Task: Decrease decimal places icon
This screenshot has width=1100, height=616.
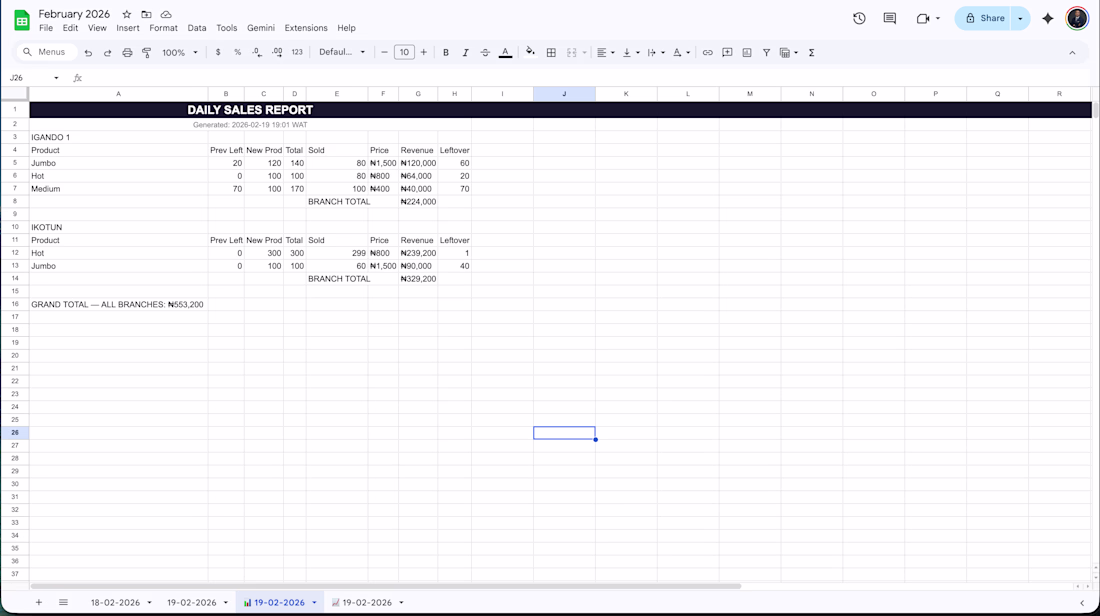Action: [x=257, y=53]
